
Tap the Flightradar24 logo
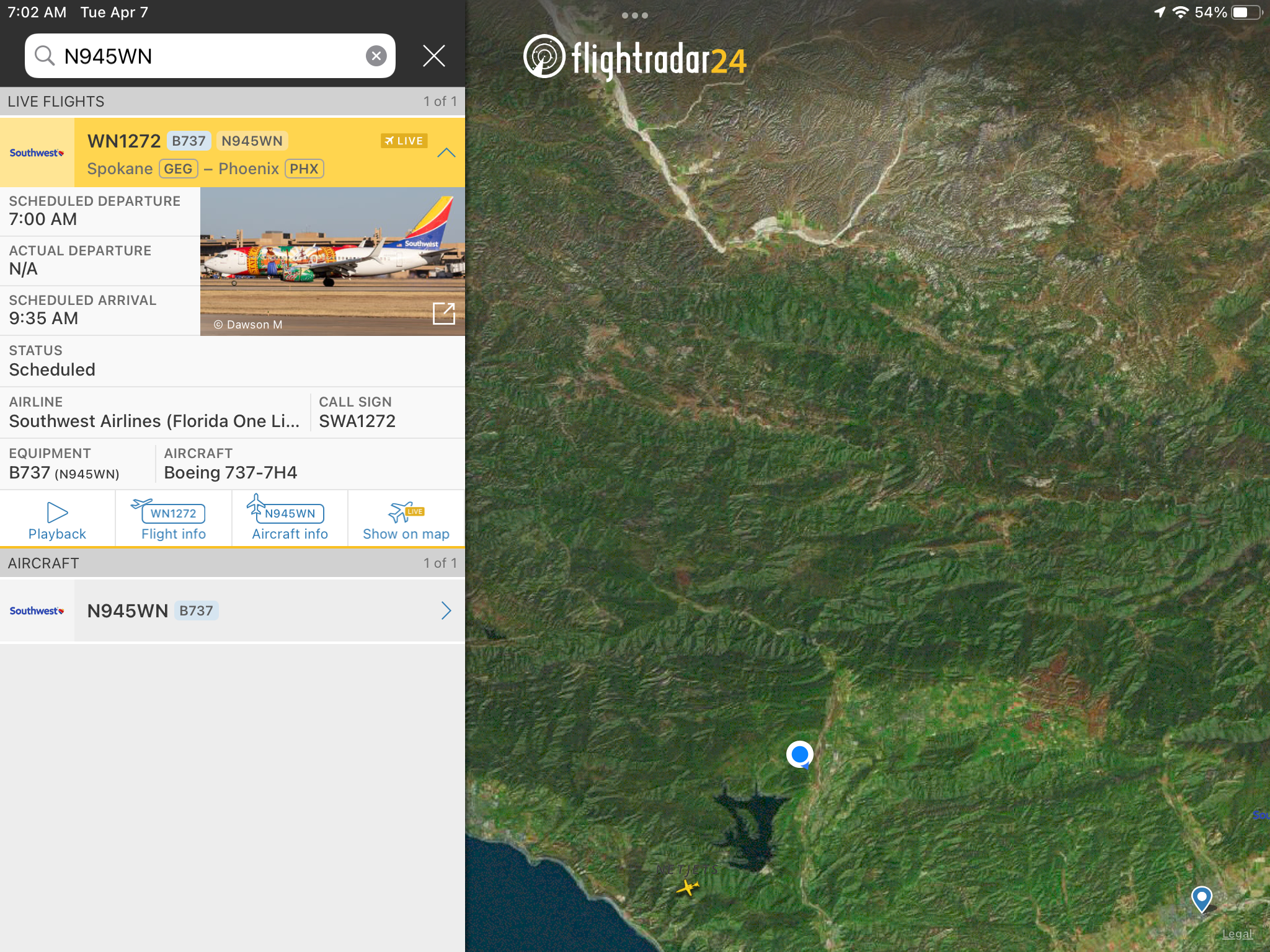634,58
